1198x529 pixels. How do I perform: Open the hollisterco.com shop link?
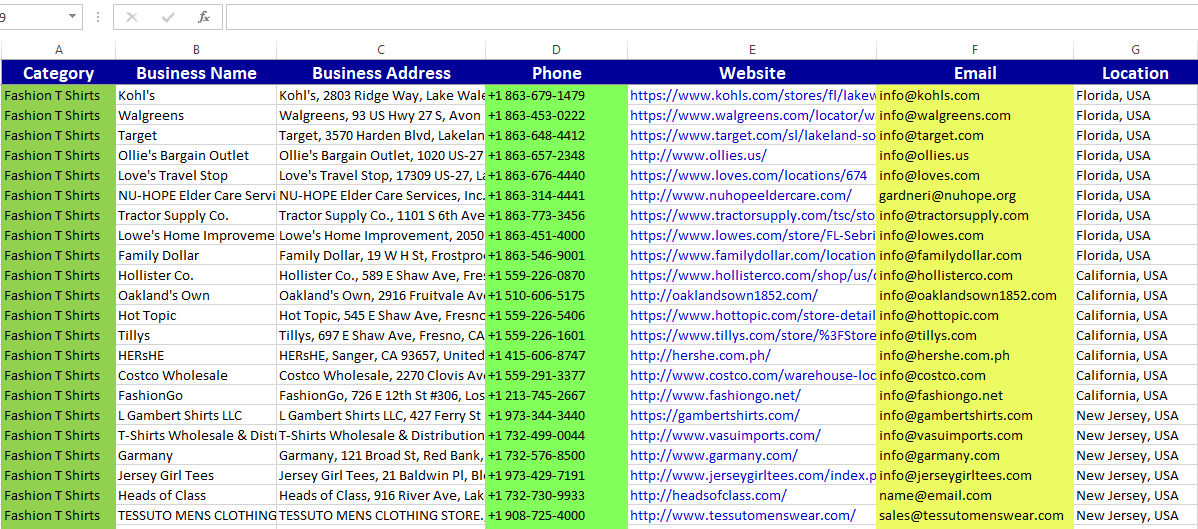[x=753, y=275]
